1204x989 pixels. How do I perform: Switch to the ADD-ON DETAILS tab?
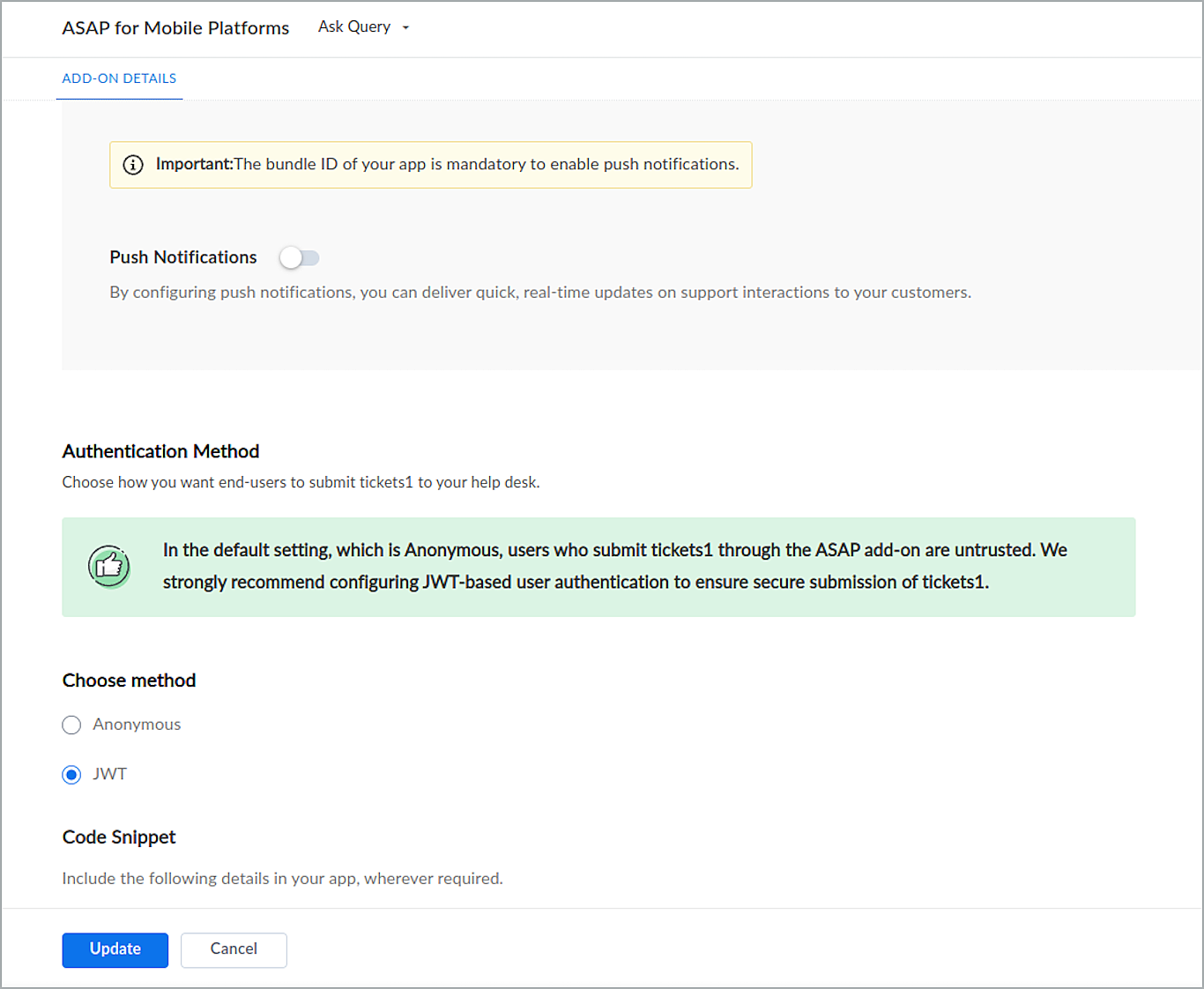[x=119, y=78]
